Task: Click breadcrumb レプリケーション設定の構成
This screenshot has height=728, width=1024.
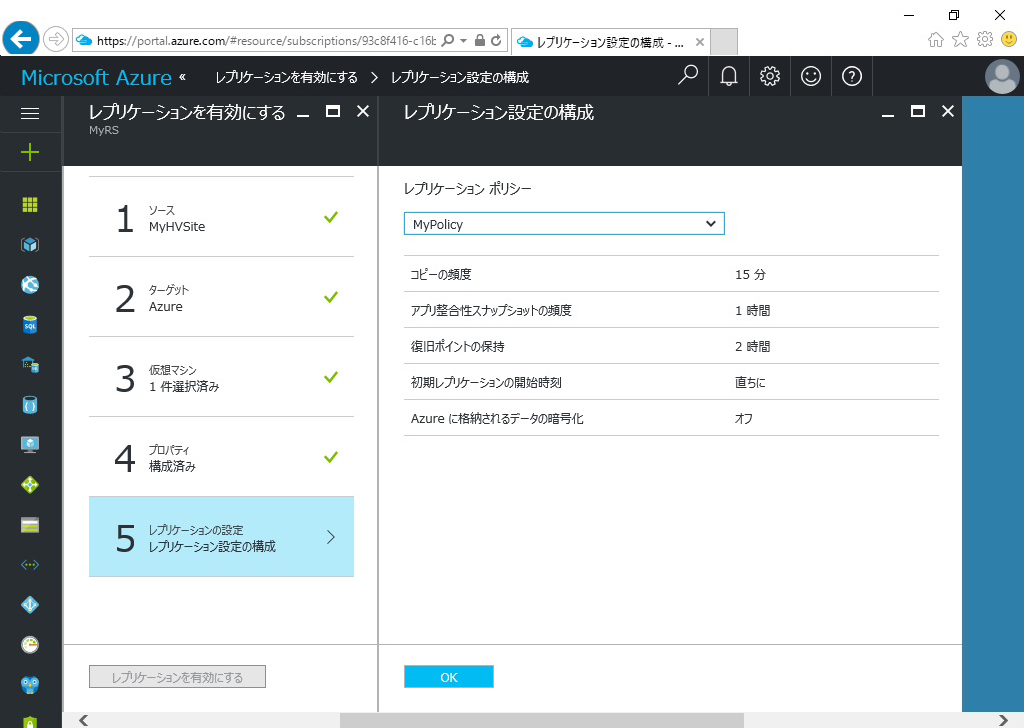Action: tap(460, 77)
